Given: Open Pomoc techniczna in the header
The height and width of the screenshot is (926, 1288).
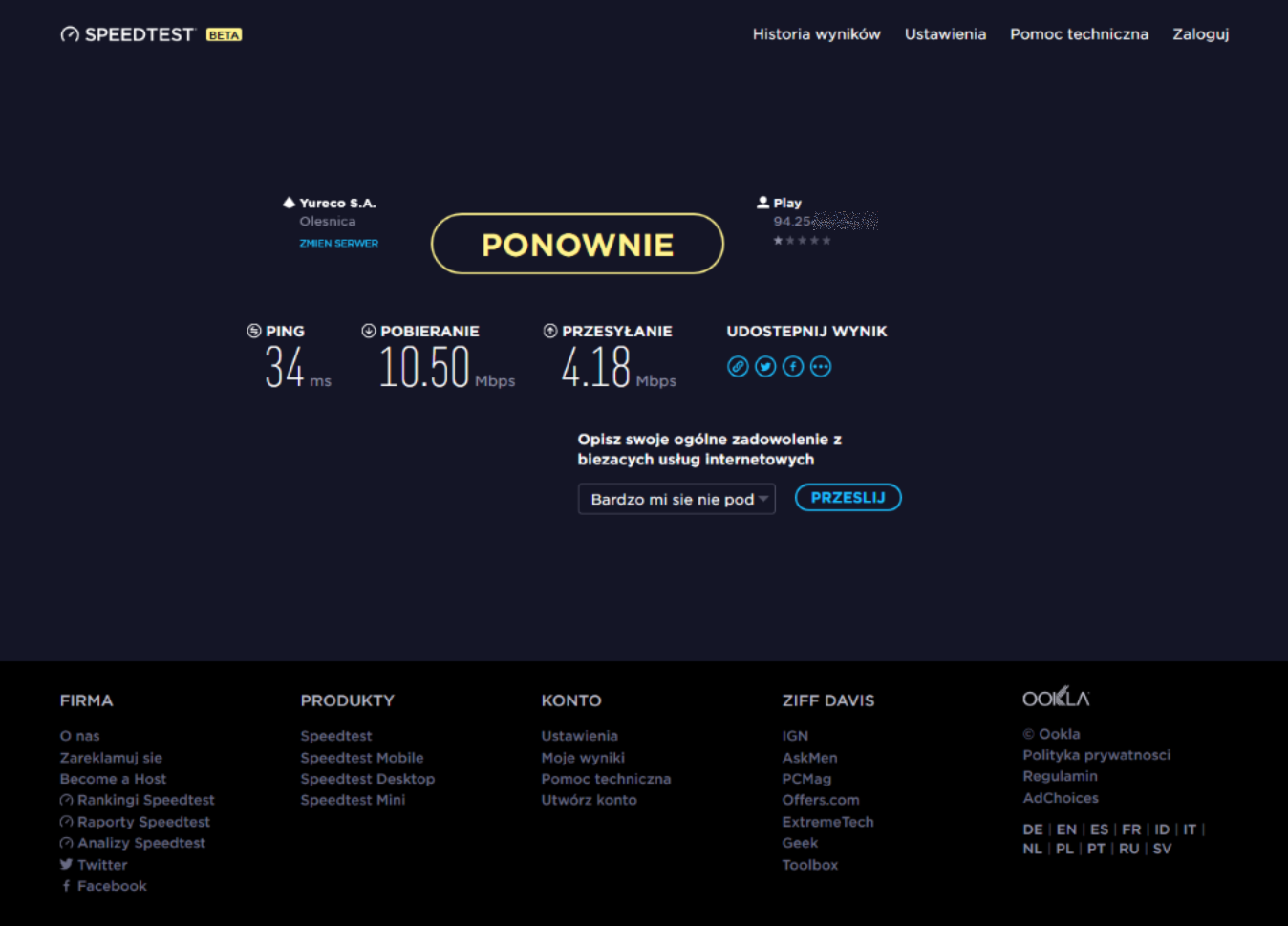Looking at the screenshot, I should pyautogui.click(x=1079, y=34).
